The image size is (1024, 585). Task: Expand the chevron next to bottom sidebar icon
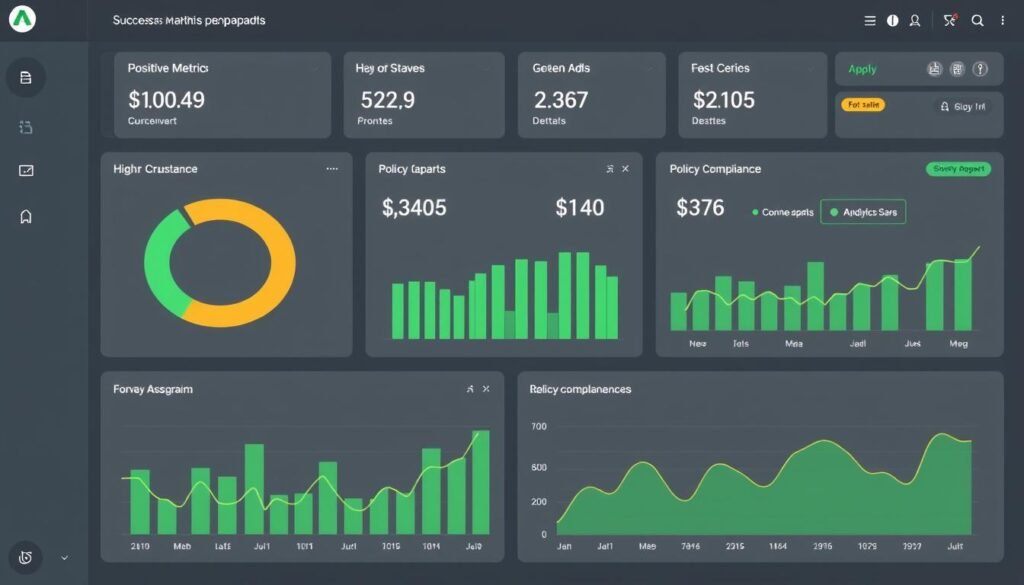pos(65,558)
